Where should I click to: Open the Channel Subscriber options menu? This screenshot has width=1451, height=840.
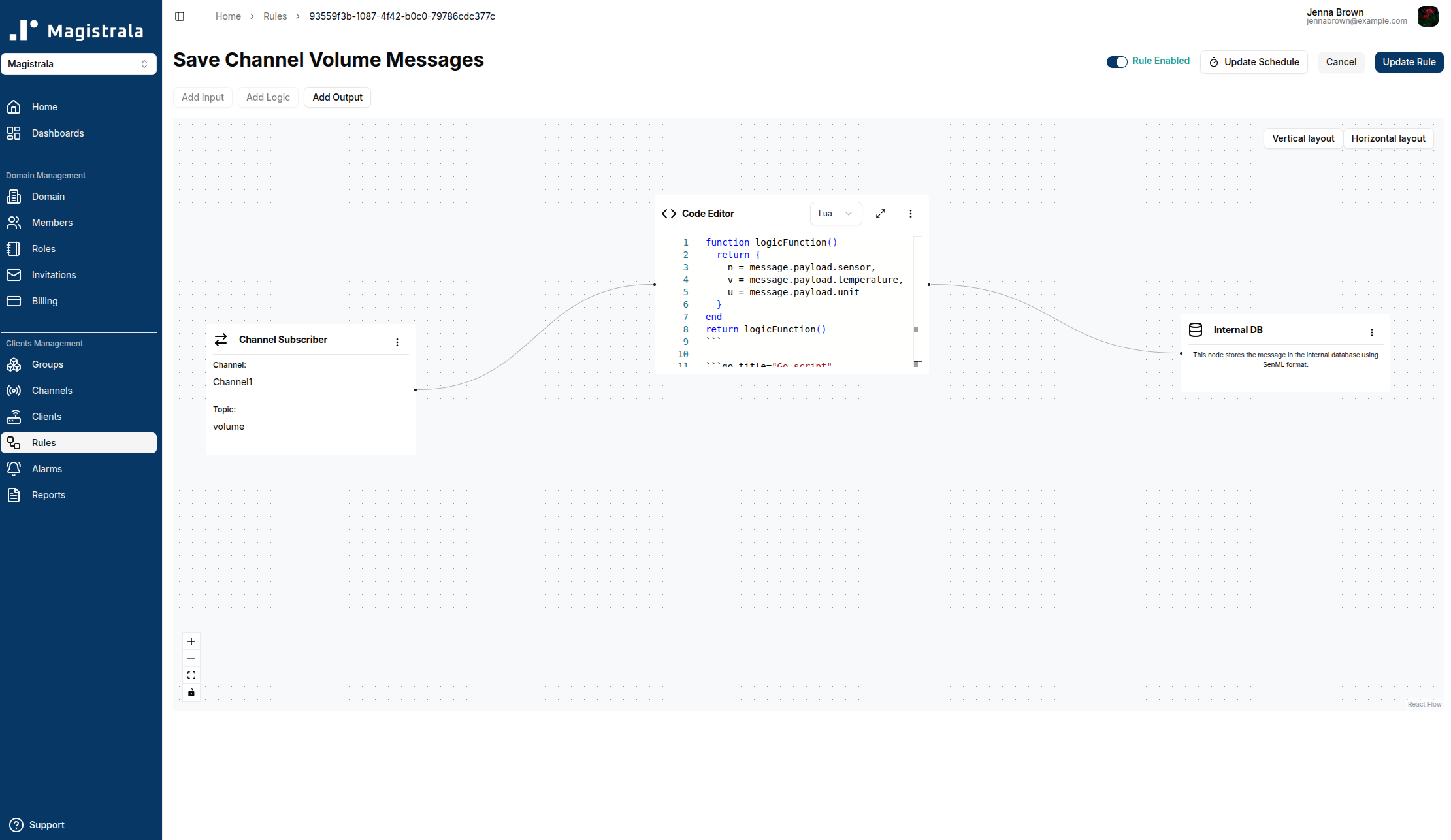[x=397, y=342]
